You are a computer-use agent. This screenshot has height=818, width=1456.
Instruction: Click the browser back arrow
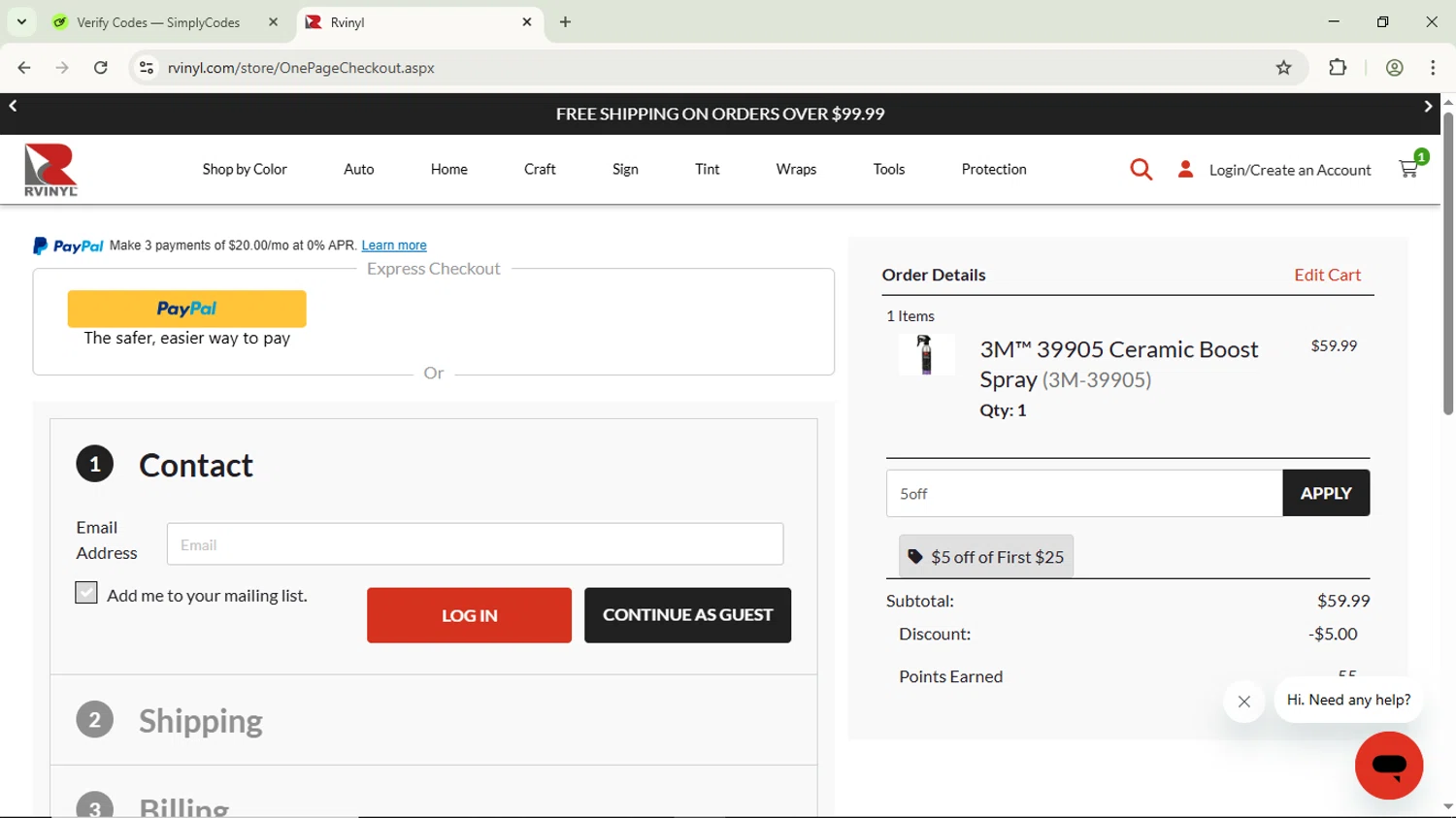pos(24,68)
